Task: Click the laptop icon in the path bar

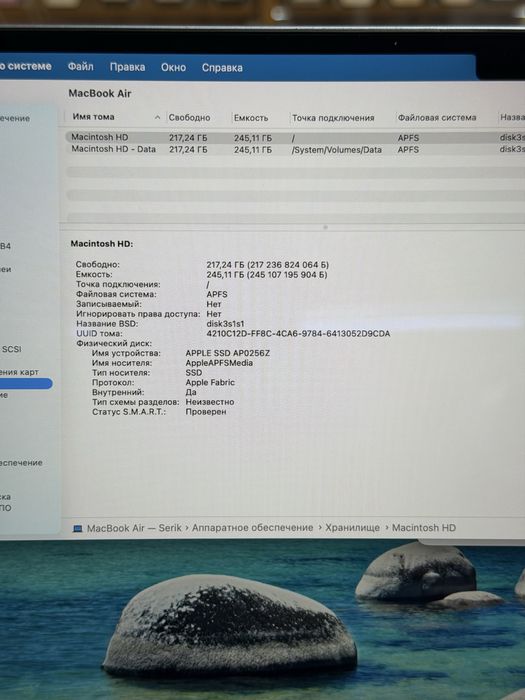Action: click(x=78, y=529)
